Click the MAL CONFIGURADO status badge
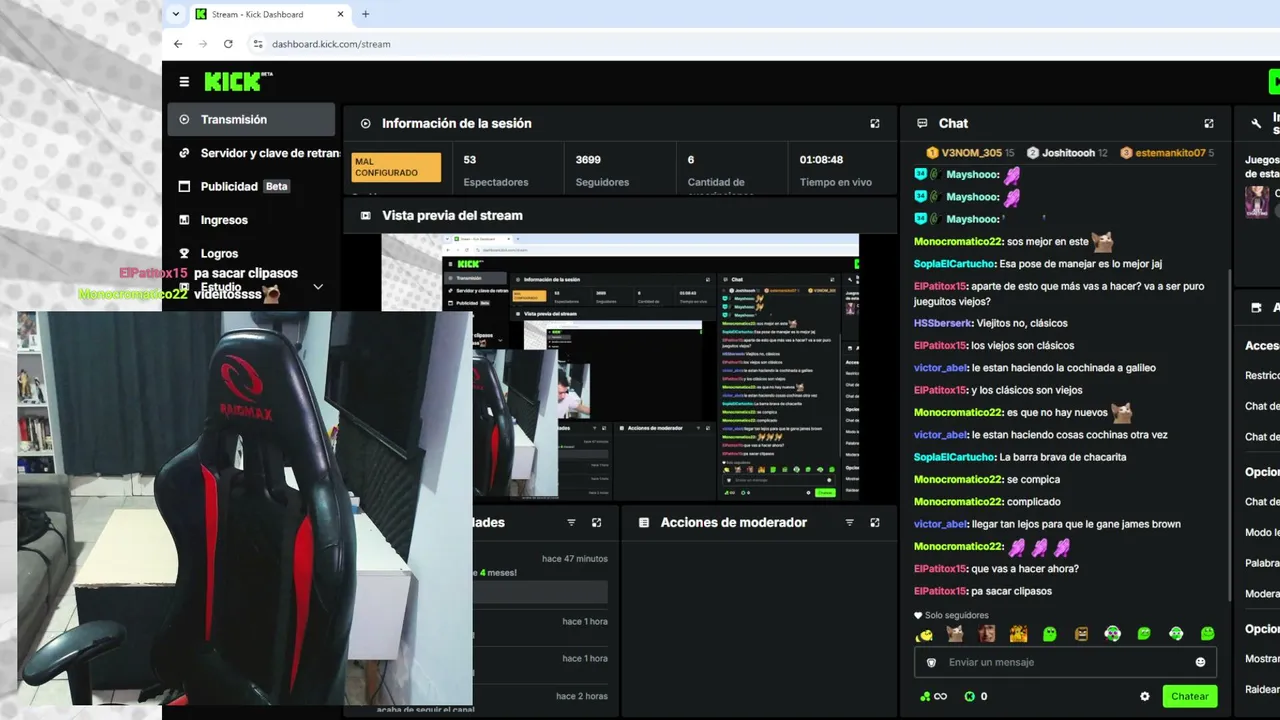1280x720 pixels. pyautogui.click(x=397, y=167)
